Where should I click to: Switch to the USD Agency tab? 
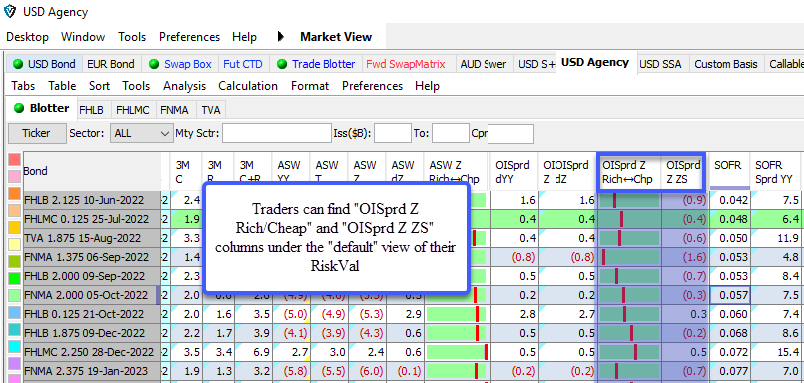pyautogui.click(x=595, y=63)
